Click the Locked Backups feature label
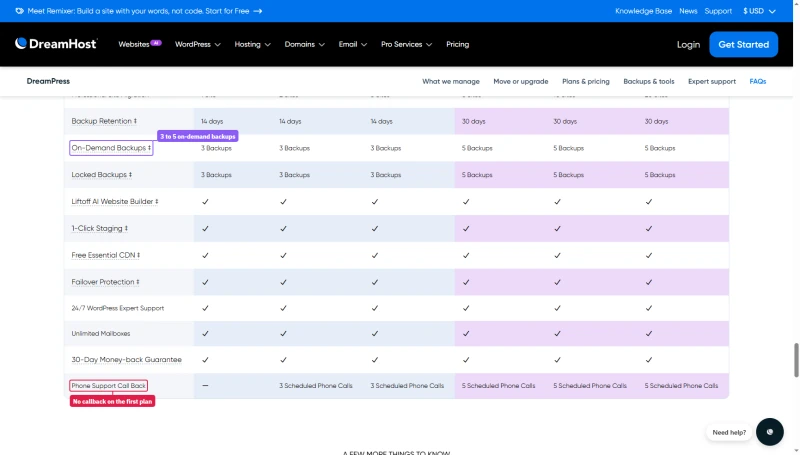The width and height of the screenshot is (800, 455). pos(102,174)
